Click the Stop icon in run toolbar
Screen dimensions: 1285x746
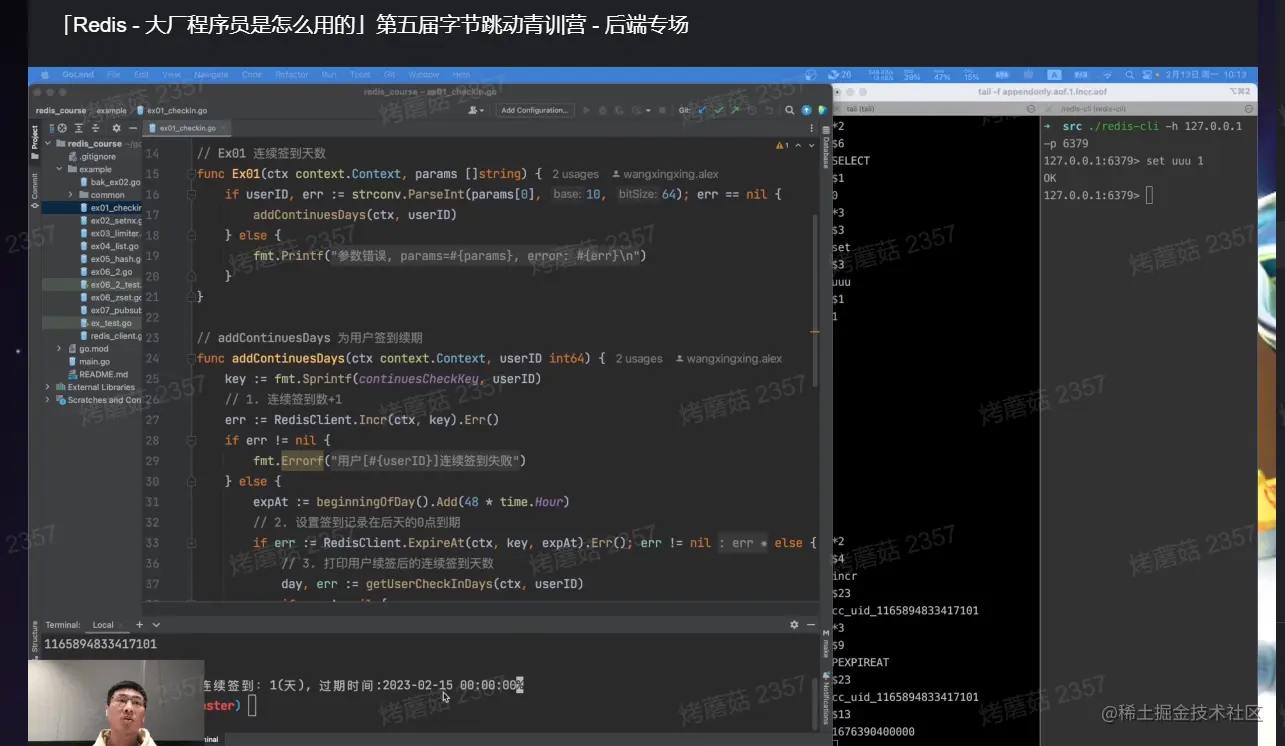coord(662,110)
